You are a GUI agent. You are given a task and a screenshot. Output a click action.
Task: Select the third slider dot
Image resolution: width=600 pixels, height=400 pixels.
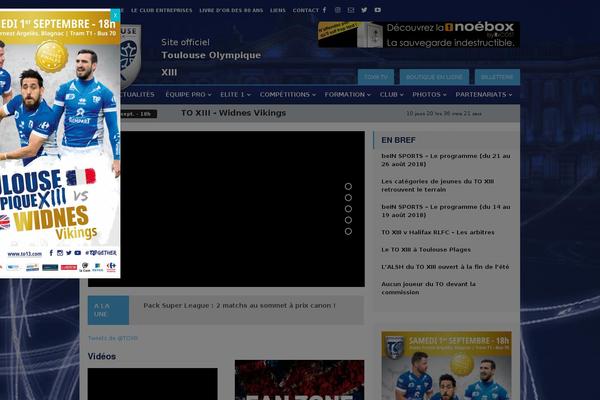tap(348, 209)
